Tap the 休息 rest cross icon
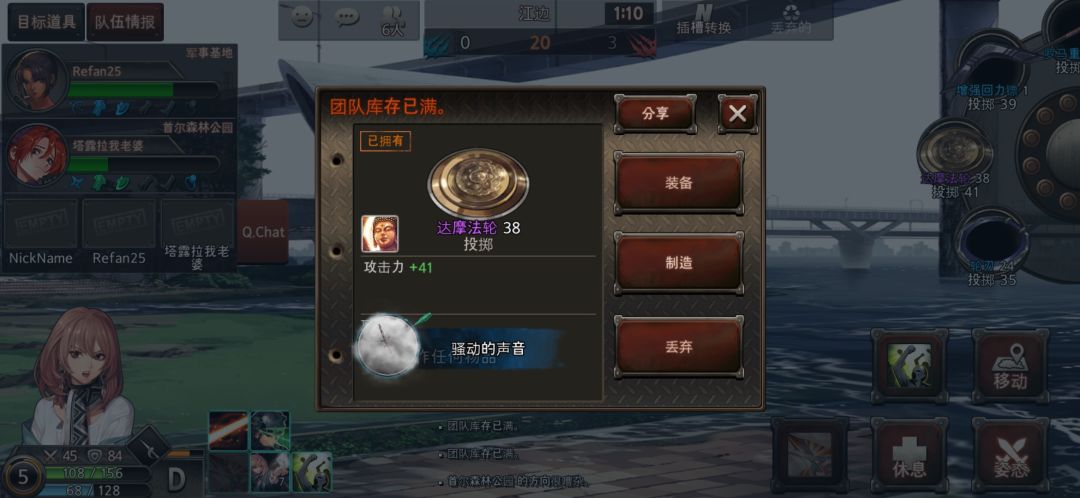The height and width of the screenshot is (498, 1080). pos(908,454)
